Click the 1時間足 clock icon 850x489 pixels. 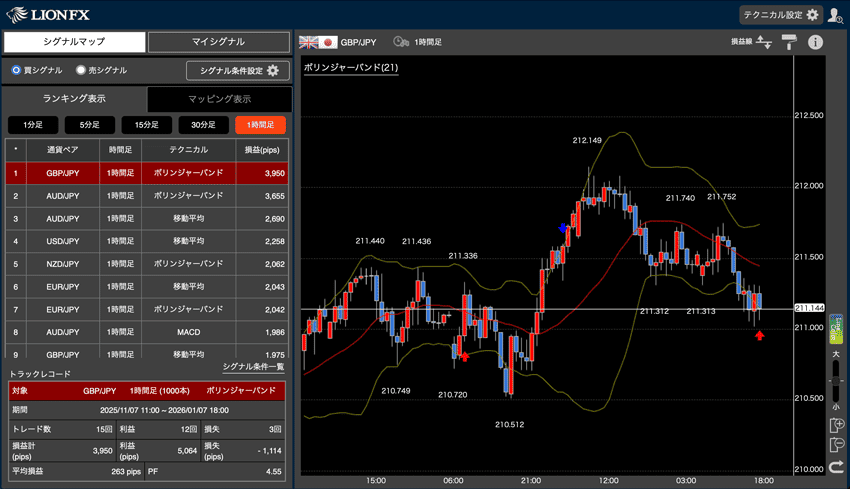tap(401, 42)
